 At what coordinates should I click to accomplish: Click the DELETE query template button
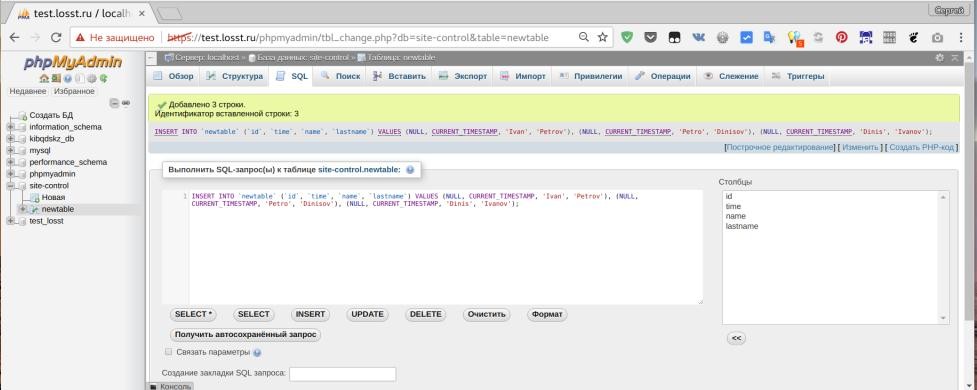(426, 315)
